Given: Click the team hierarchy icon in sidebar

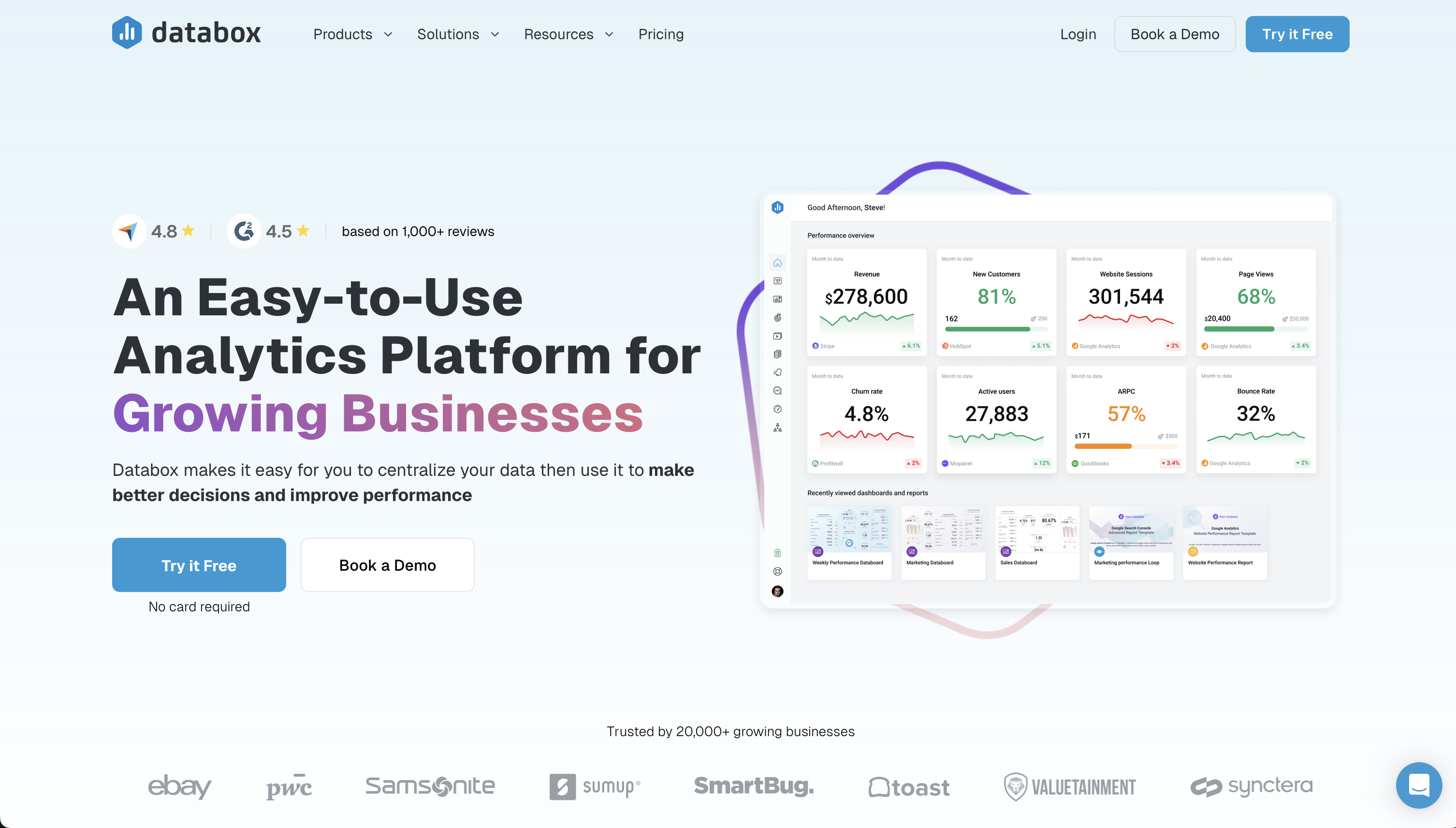Looking at the screenshot, I should tap(777, 428).
